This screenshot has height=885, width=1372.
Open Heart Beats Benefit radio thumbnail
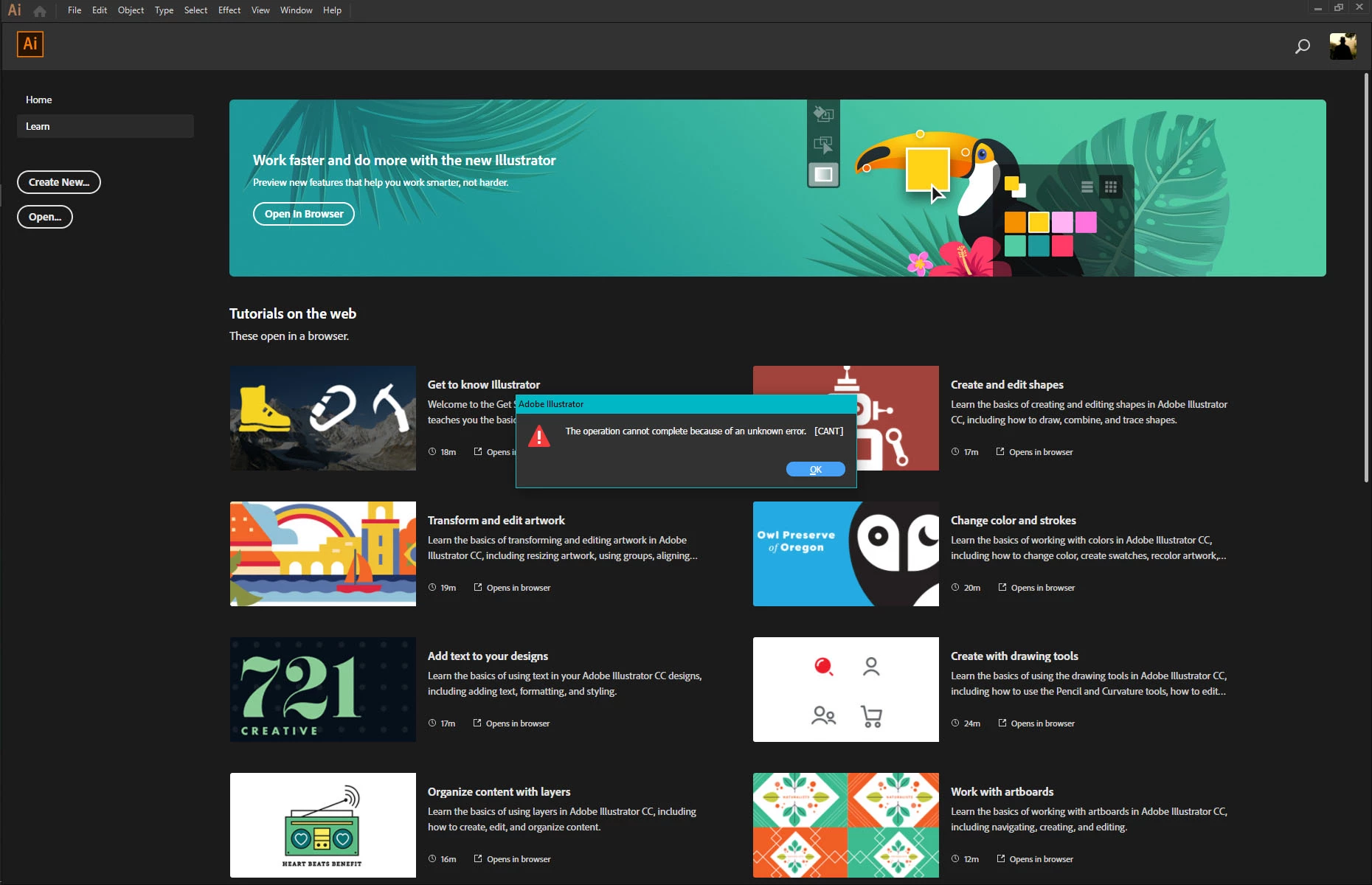coord(323,825)
